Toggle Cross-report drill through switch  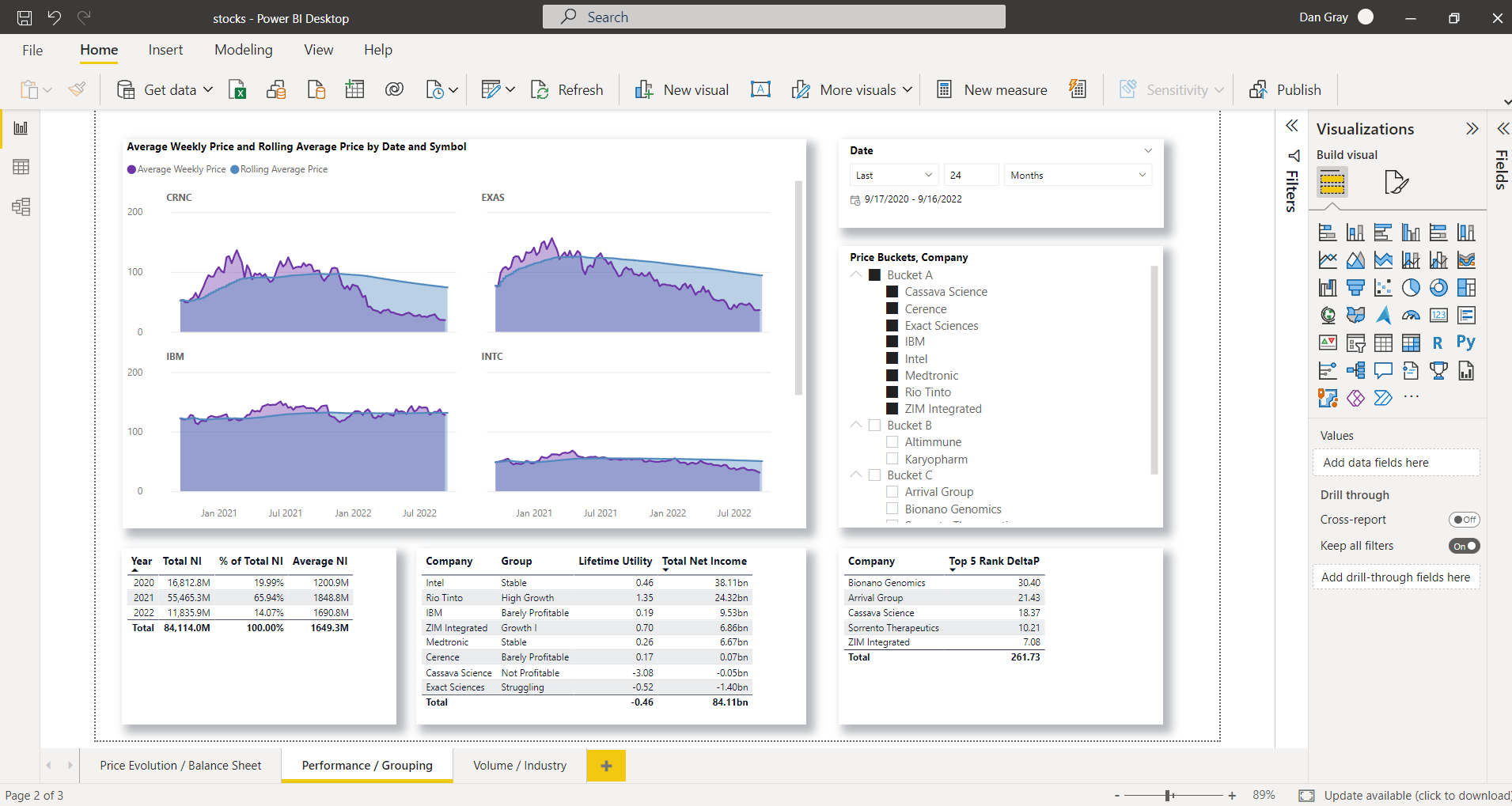click(1464, 520)
